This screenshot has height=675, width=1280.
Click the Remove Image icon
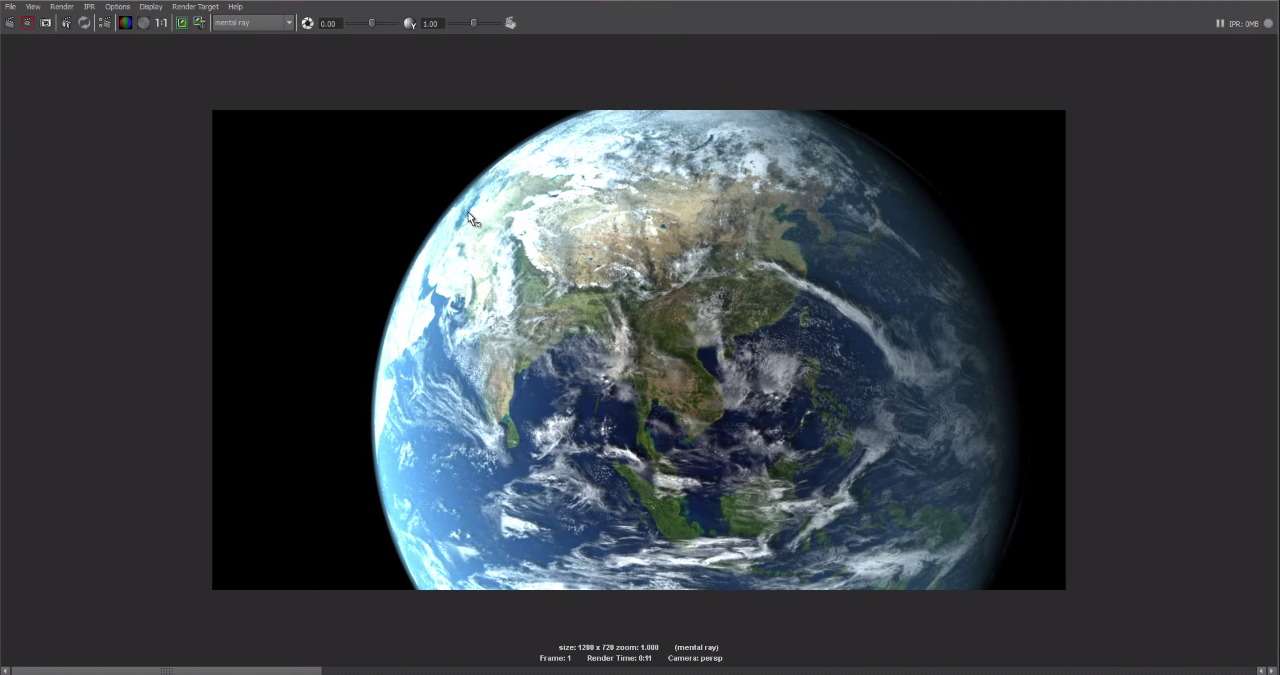[x=199, y=23]
